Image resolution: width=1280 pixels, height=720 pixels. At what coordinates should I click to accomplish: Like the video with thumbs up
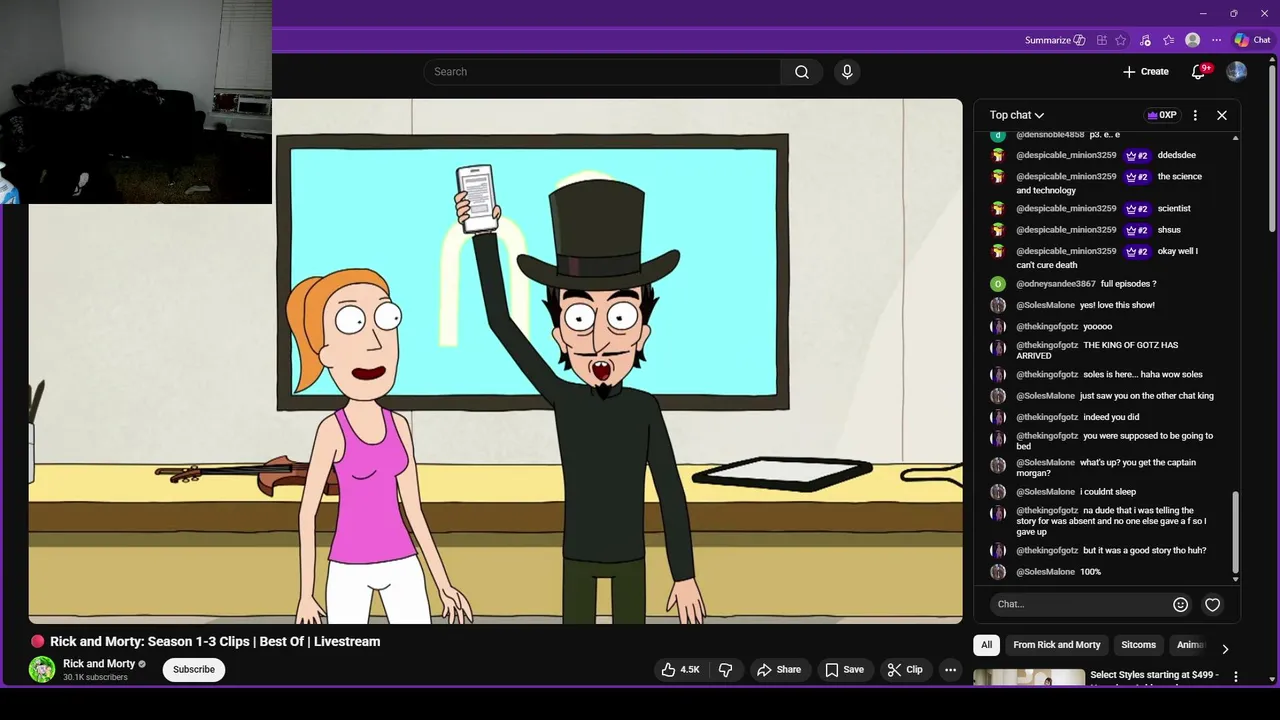click(680, 670)
